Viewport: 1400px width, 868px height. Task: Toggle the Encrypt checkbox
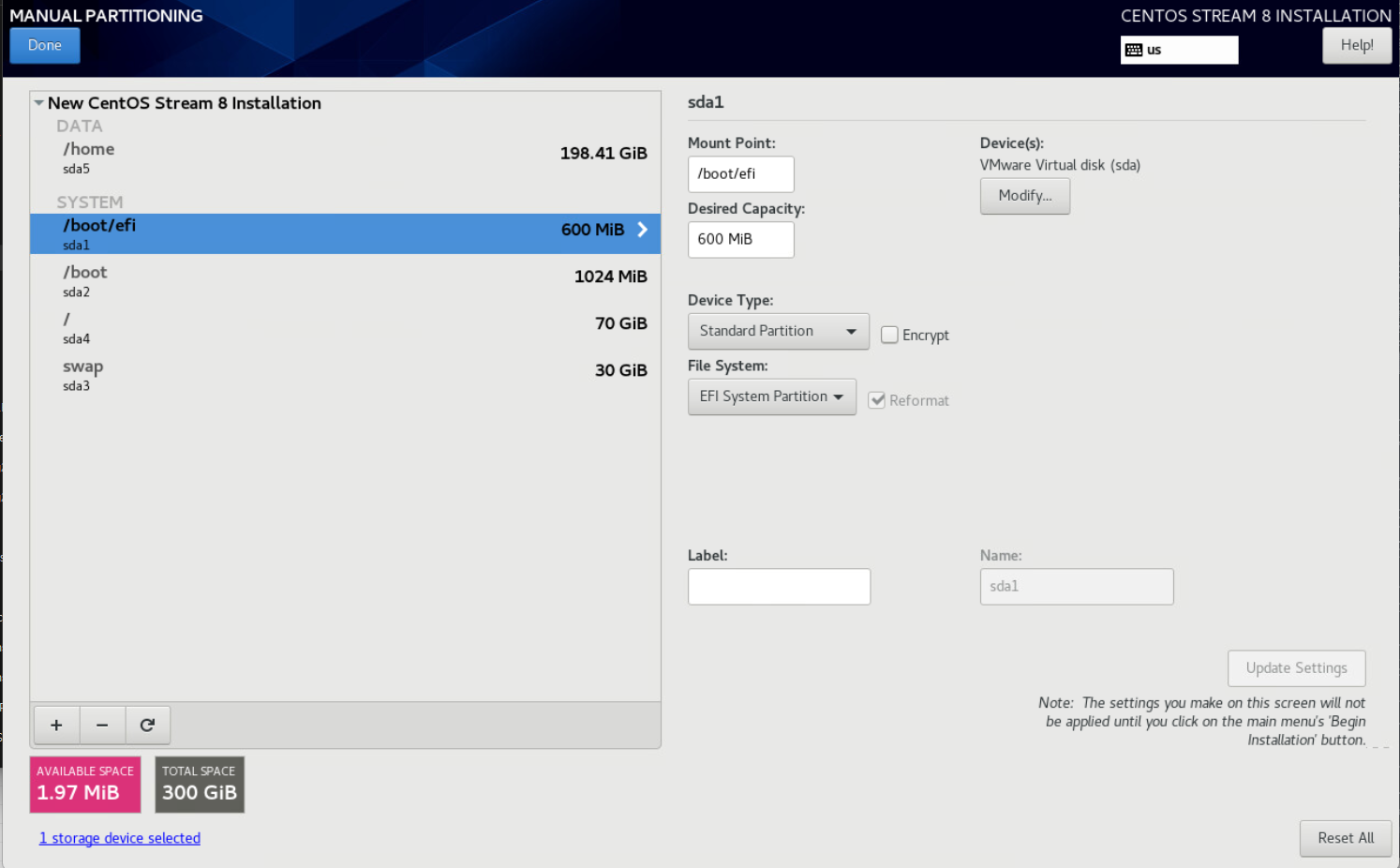coord(889,335)
